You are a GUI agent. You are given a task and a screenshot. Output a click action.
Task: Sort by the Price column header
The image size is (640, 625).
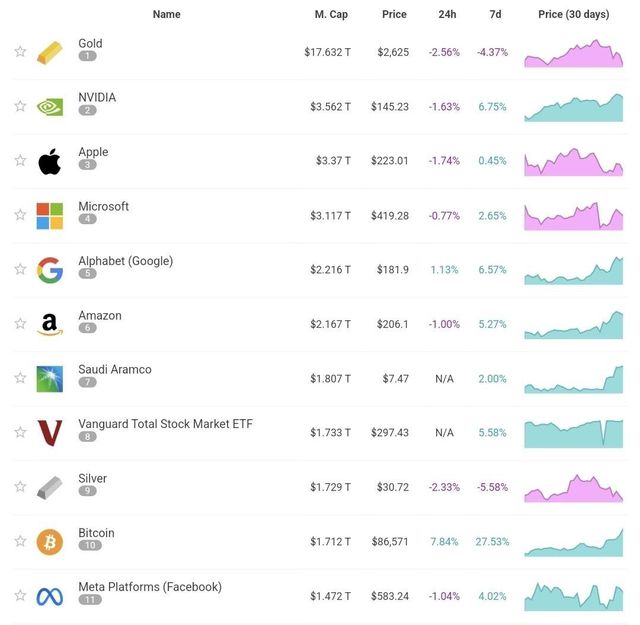(x=394, y=14)
